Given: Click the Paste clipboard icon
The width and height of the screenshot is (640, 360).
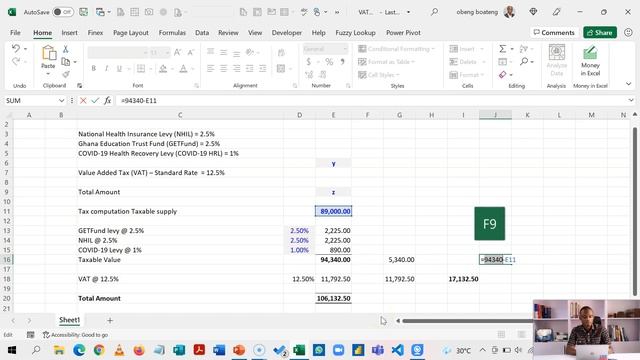Looking at the screenshot, I should click(48, 53).
